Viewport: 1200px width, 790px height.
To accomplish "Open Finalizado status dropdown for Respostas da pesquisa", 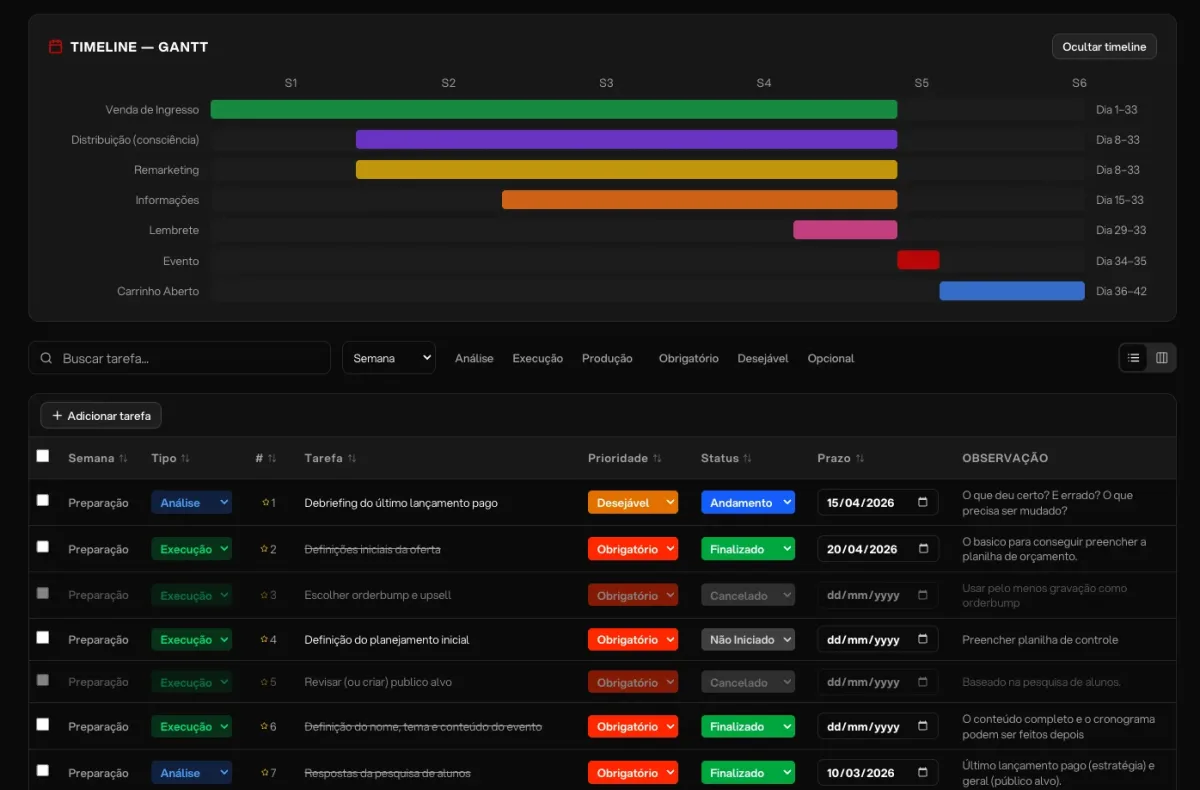I will point(748,773).
